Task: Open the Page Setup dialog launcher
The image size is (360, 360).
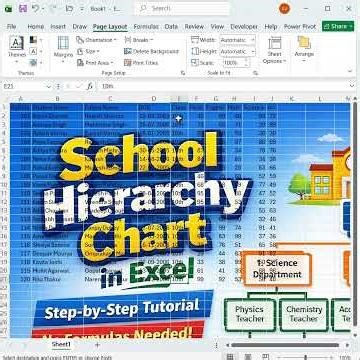Action: pos(183,73)
